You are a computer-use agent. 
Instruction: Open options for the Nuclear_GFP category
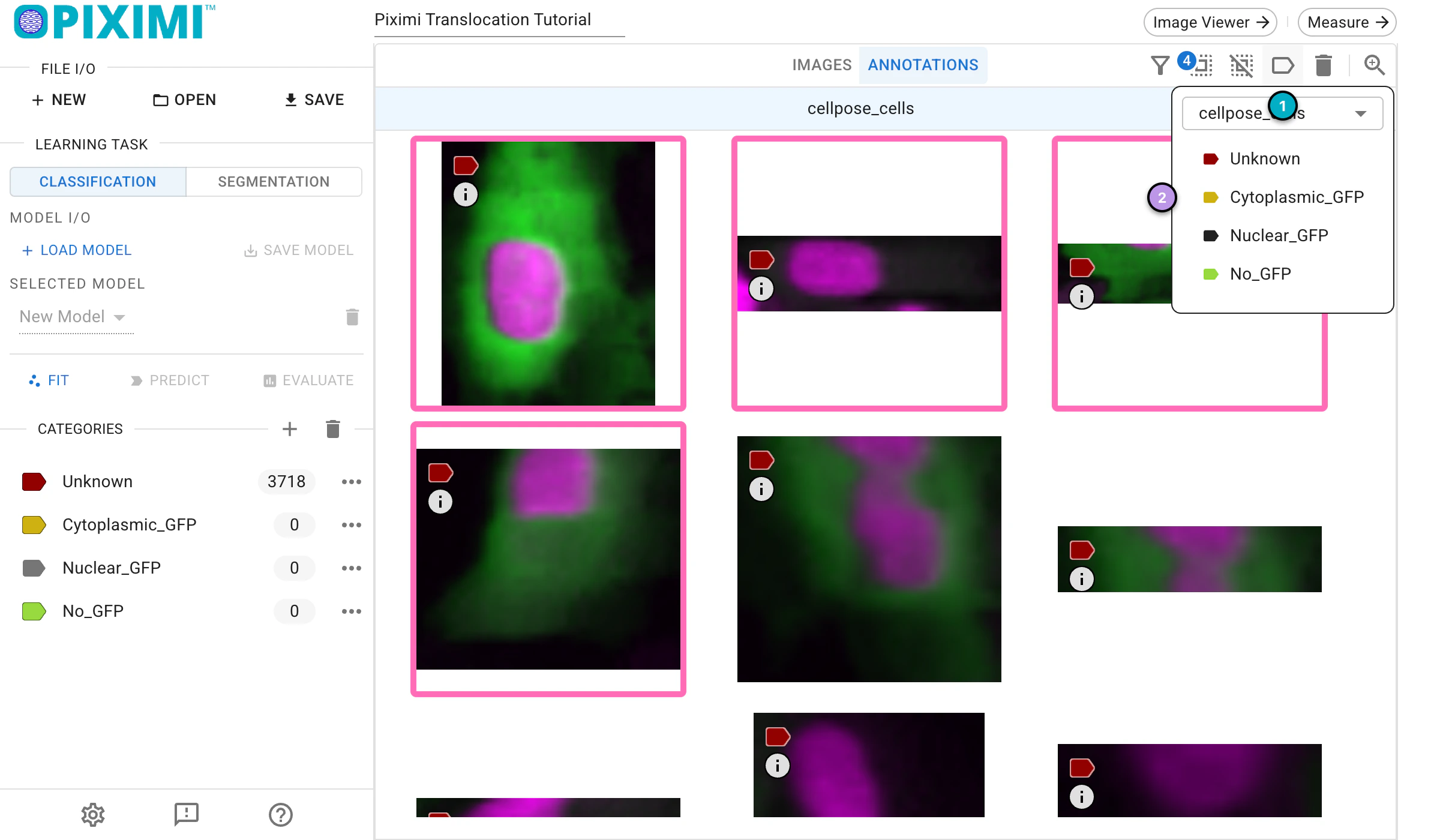click(352, 568)
